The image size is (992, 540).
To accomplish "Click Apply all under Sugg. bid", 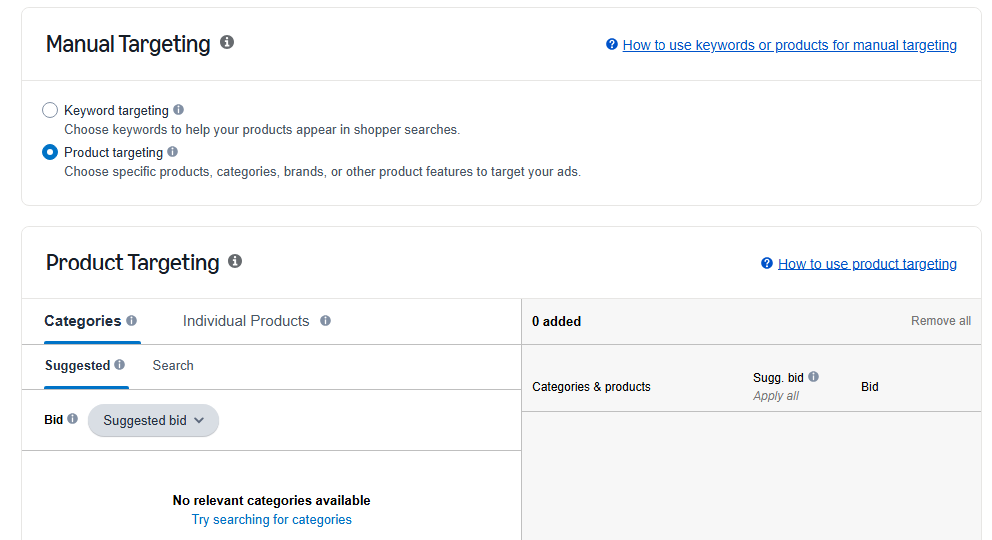I will point(776,396).
